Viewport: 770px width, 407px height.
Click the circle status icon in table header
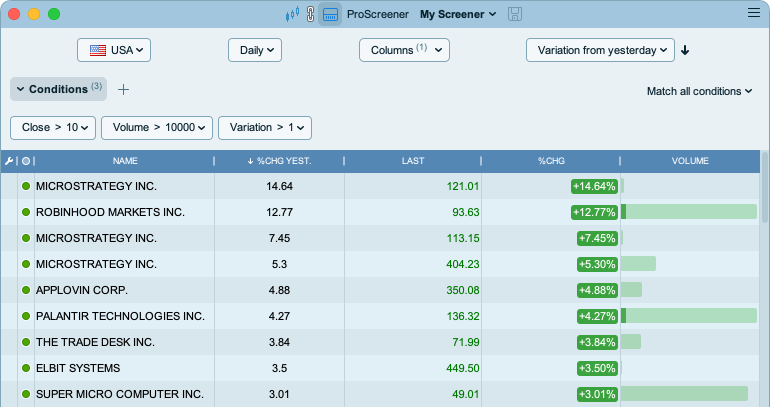pyautogui.click(x=26, y=161)
